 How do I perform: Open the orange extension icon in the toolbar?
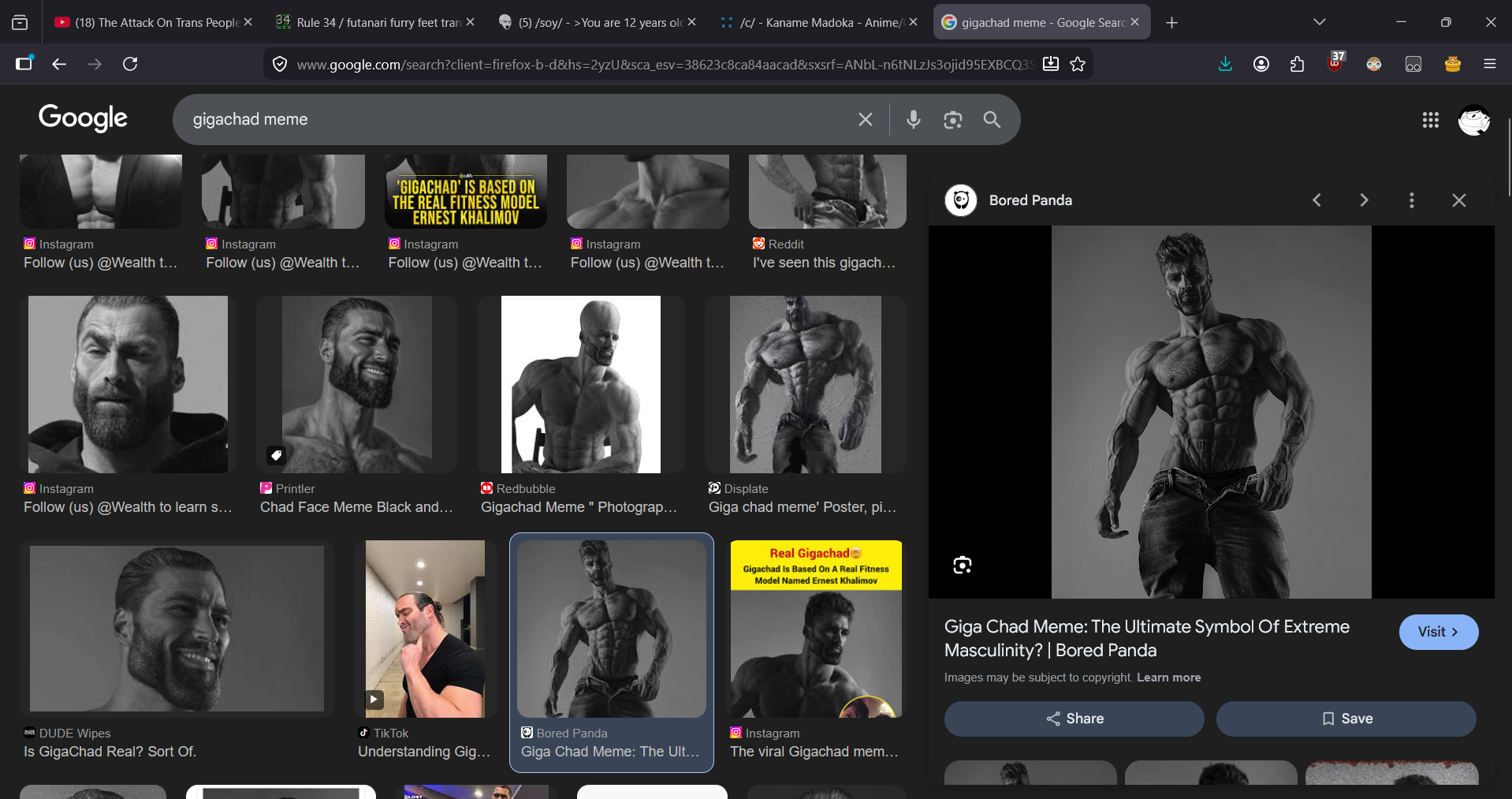coord(1453,64)
